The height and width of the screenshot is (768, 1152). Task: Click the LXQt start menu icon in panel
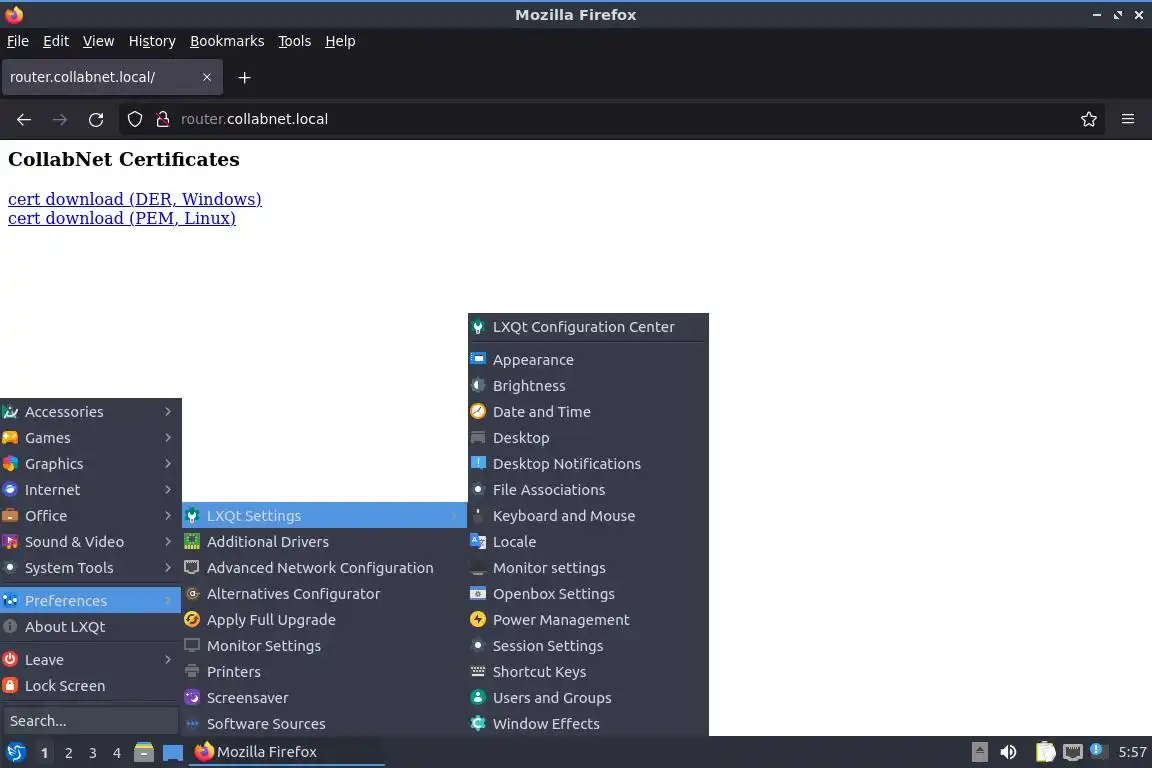click(15, 752)
